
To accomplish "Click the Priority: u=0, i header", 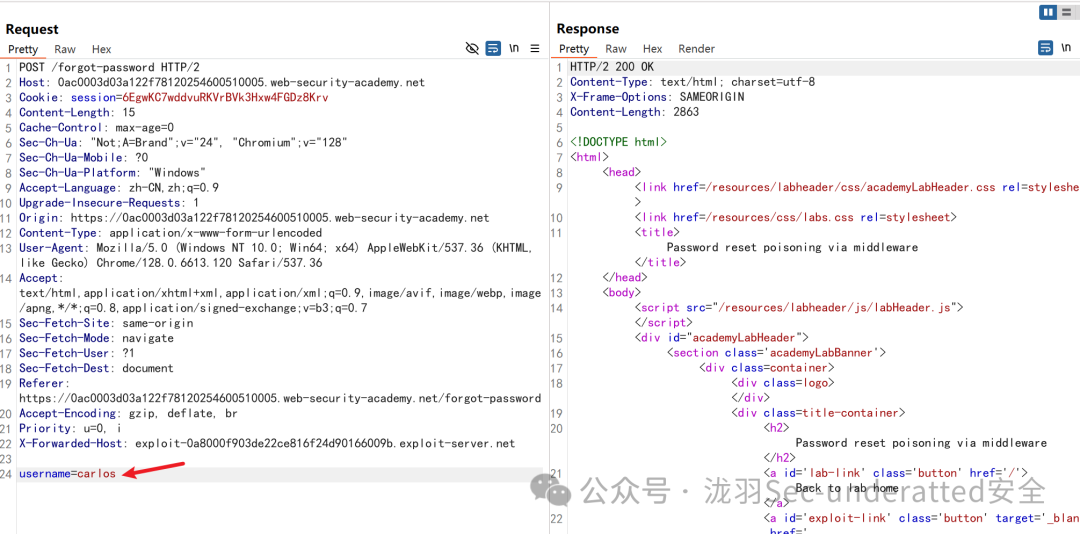I will [71, 429].
